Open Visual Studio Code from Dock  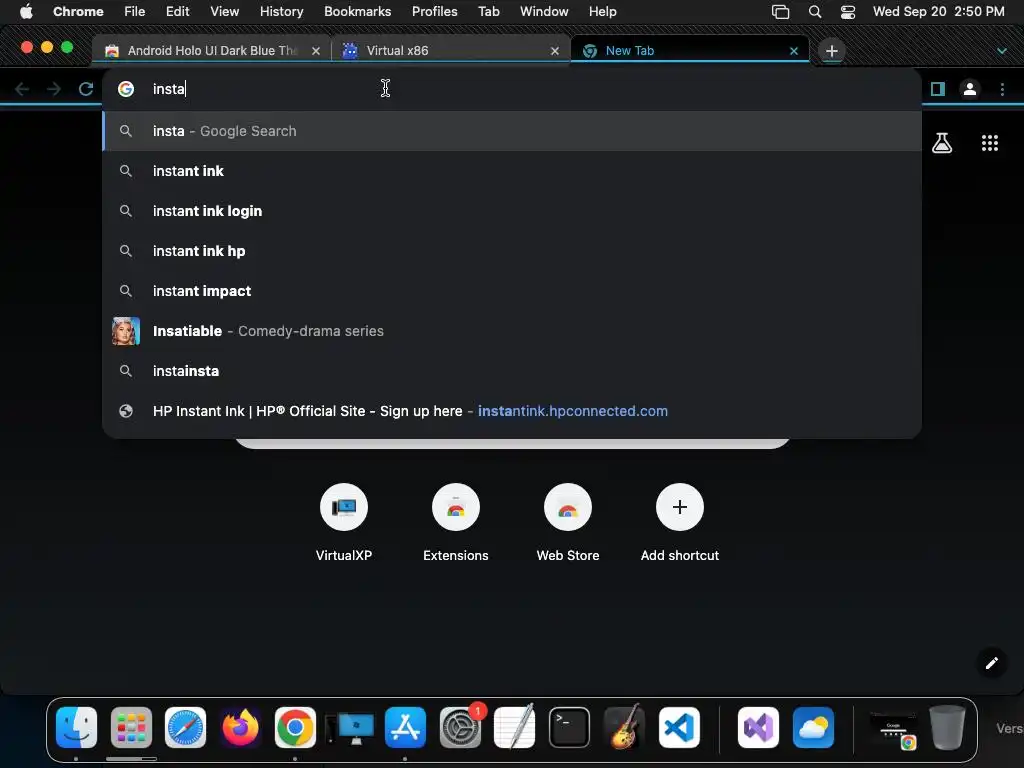pos(679,728)
